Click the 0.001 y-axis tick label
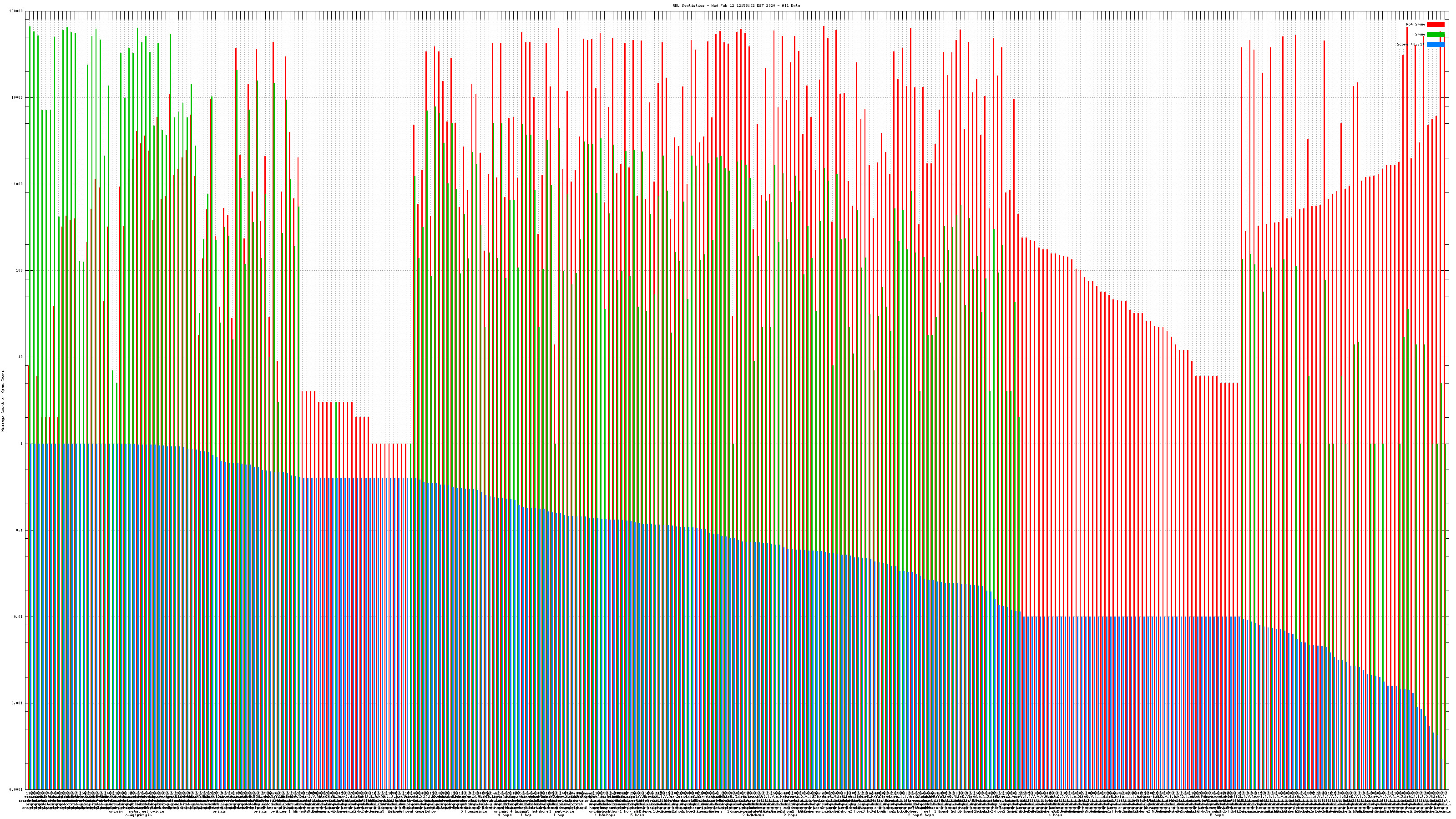Screen dimensions: 1456x819 tap(17, 703)
